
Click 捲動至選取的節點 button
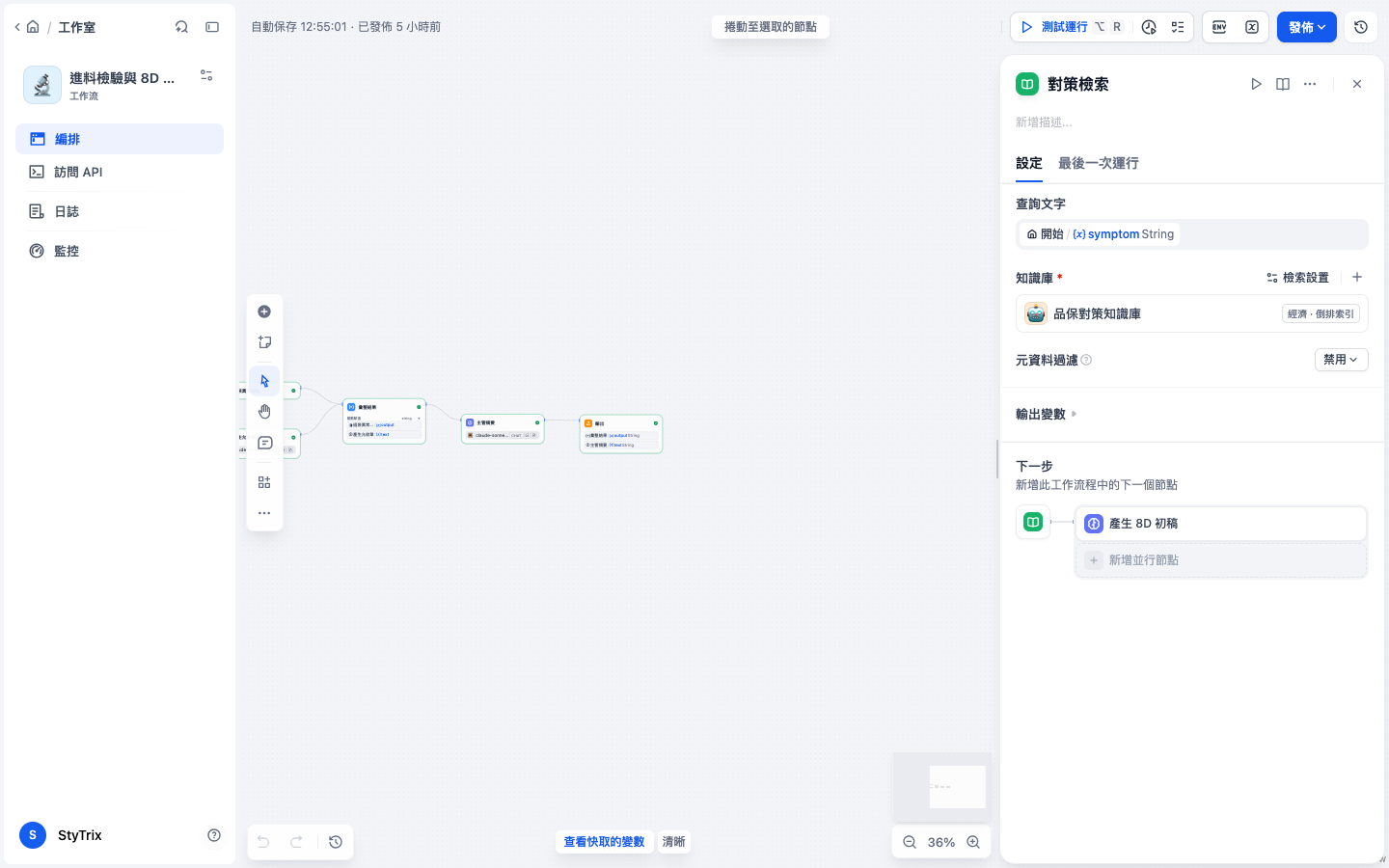[x=771, y=27]
